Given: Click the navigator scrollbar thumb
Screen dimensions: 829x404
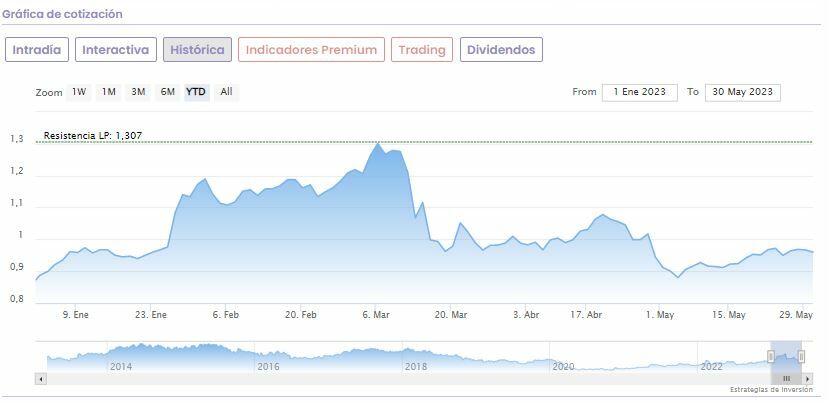Looking at the screenshot, I should pyautogui.click(x=786, y=379).
